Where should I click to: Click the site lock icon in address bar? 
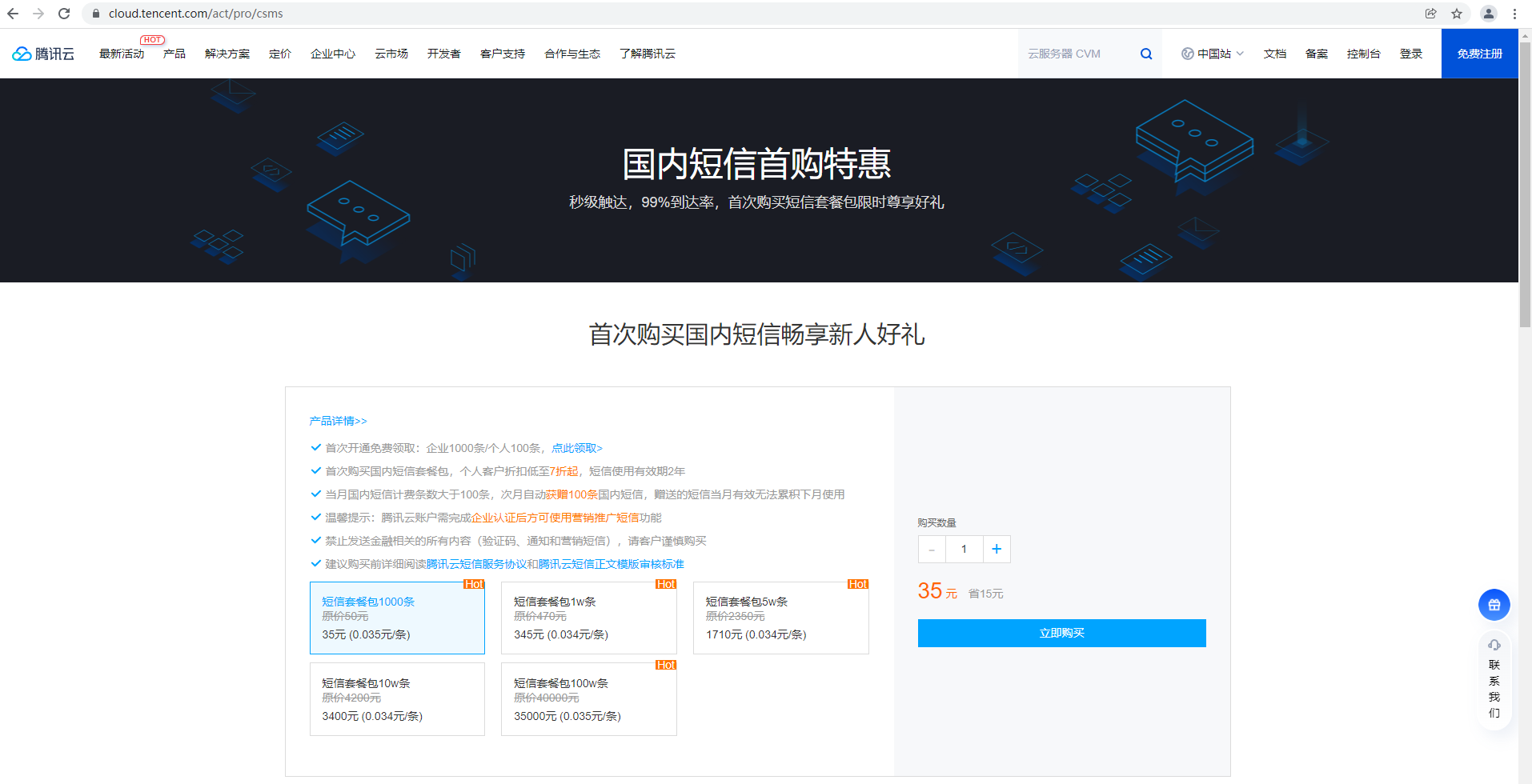pos(96,14)
